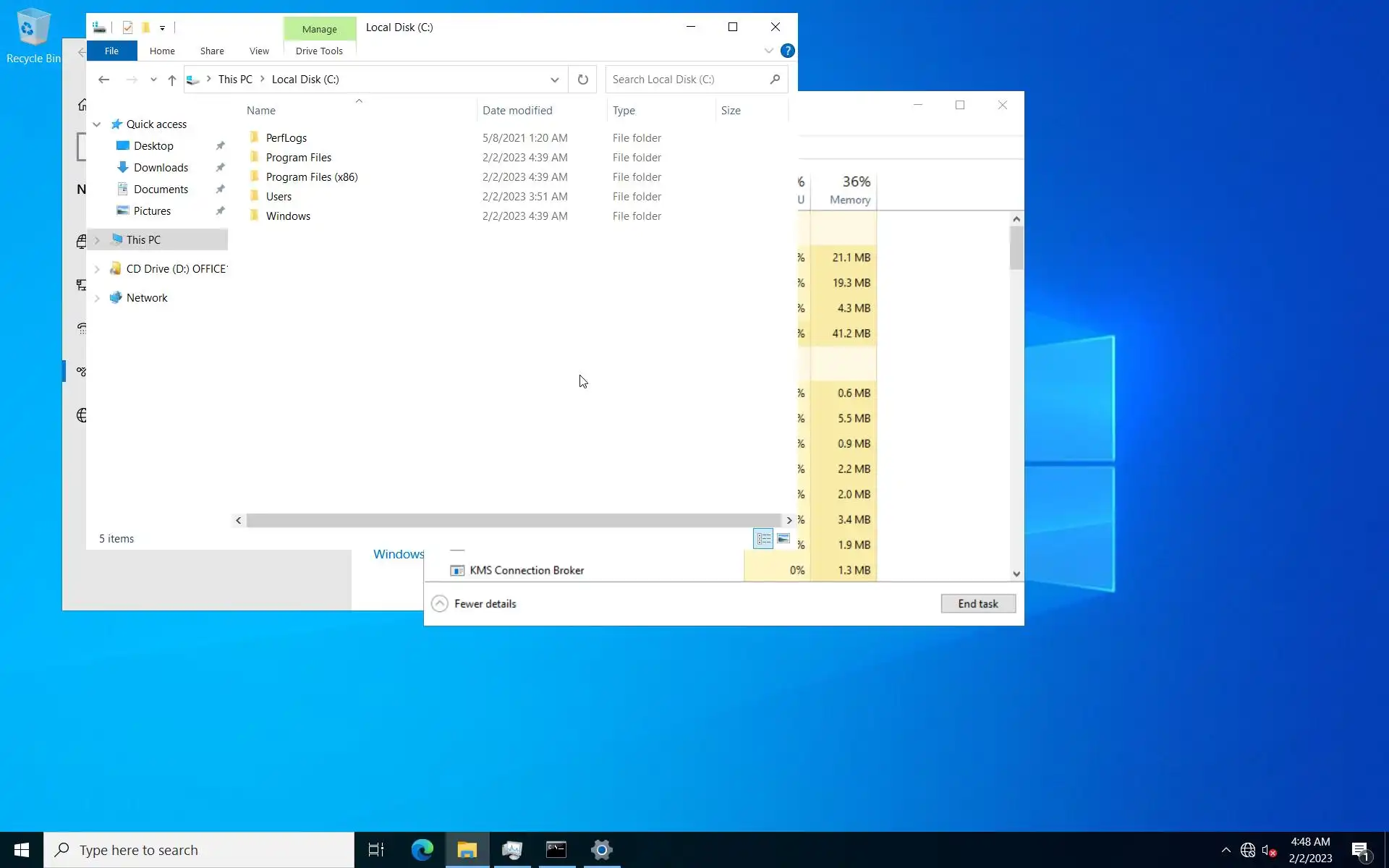Click the End task button
This screenshot has width=1389, height=868.
click(x=977, y=603)
